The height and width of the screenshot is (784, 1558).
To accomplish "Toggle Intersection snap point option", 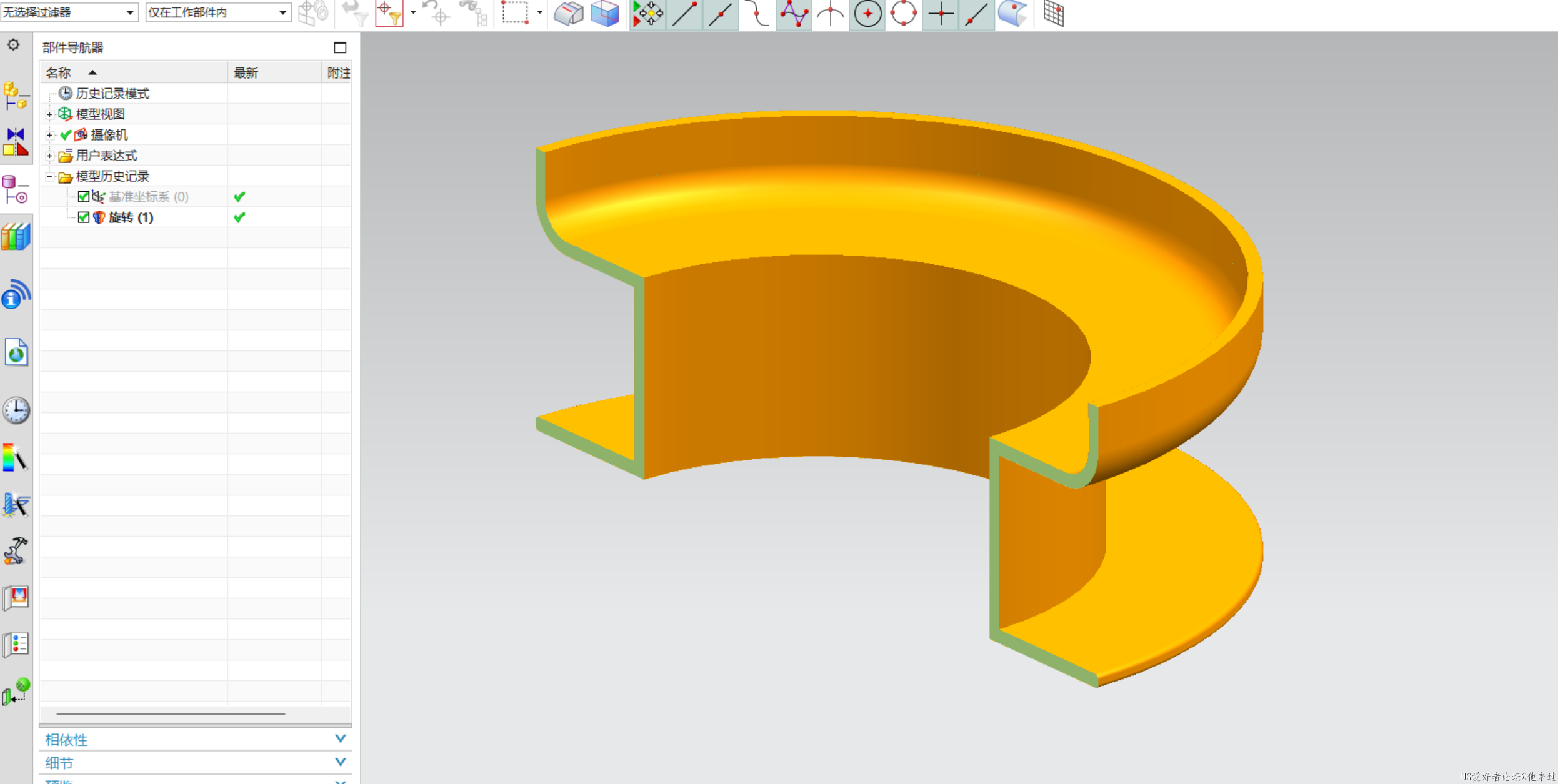I will (830, 14).
